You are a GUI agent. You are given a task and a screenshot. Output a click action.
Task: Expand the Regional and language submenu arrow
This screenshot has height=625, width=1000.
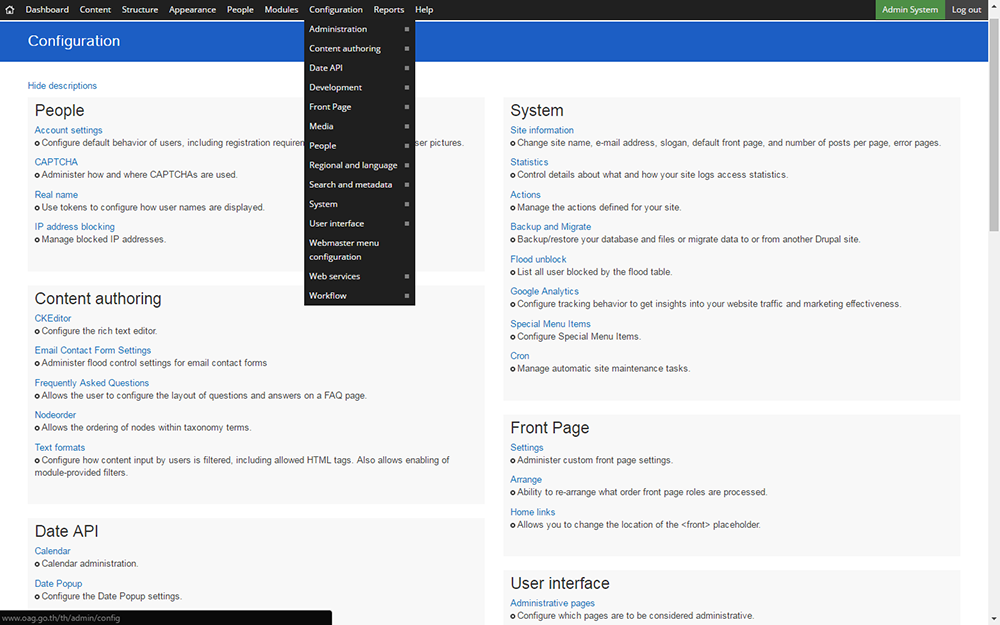pyautogui.click(x=407, y=165)
